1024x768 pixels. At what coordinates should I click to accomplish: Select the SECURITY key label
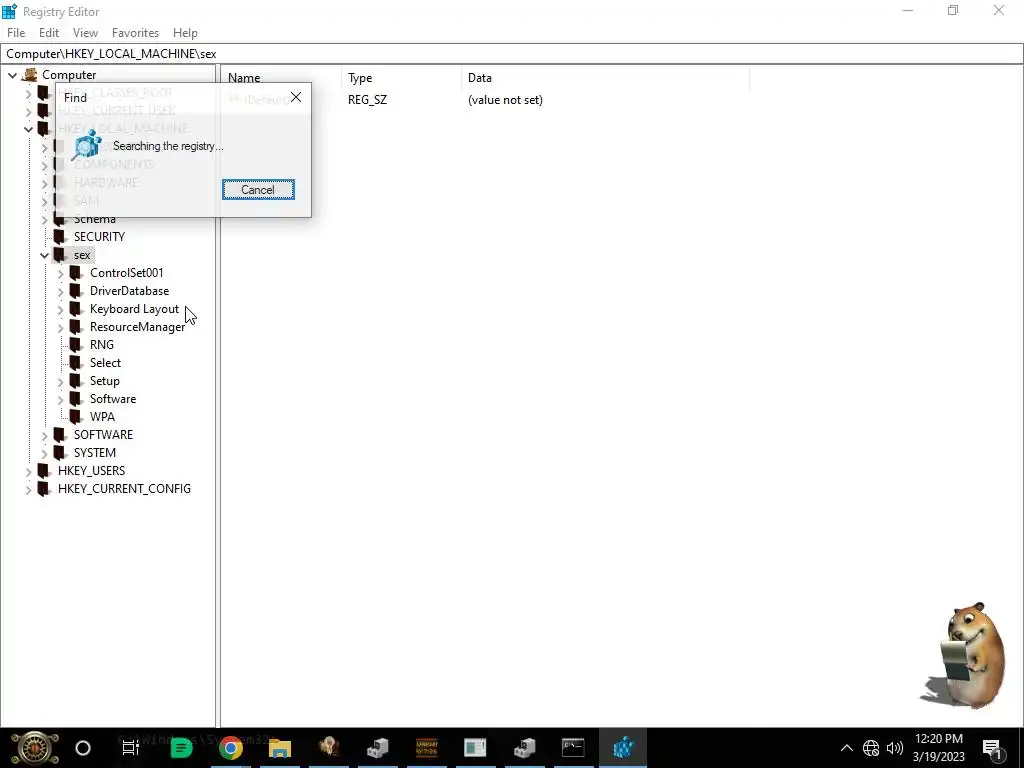[99, 236]
